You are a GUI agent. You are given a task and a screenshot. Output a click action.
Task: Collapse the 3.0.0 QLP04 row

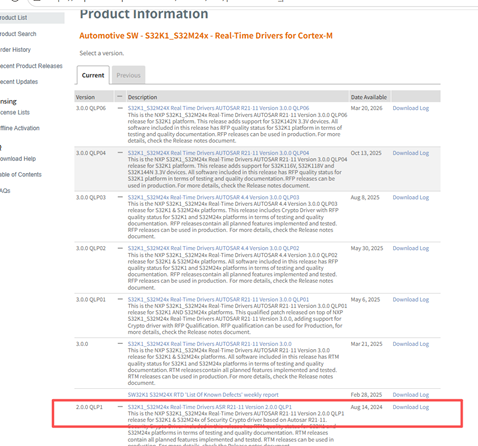[120, 153]
